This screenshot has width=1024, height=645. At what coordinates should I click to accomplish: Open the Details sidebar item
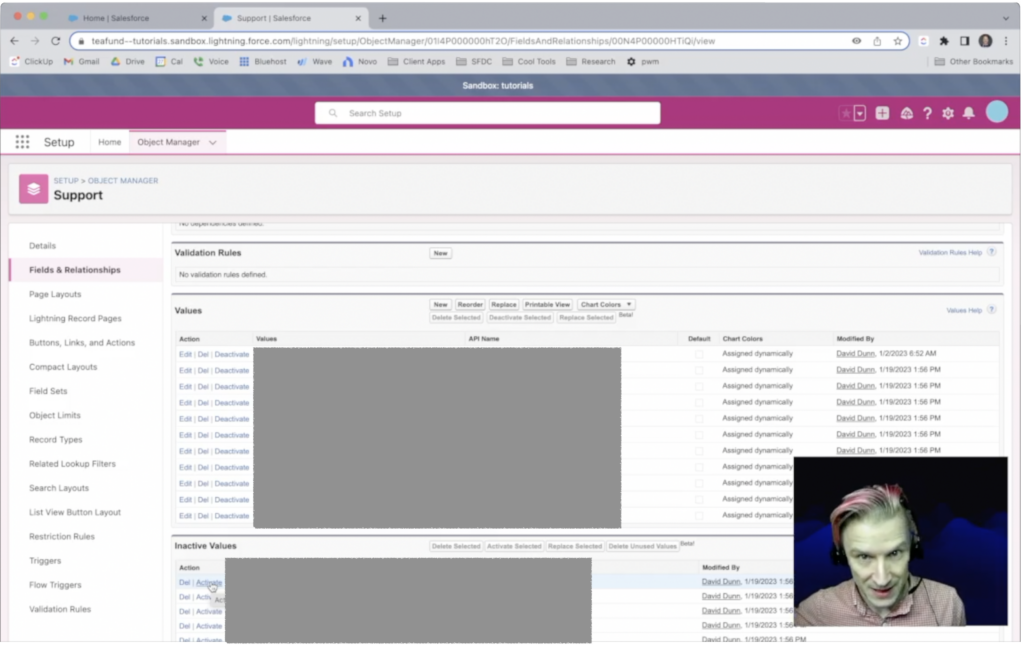coord(42,245)
